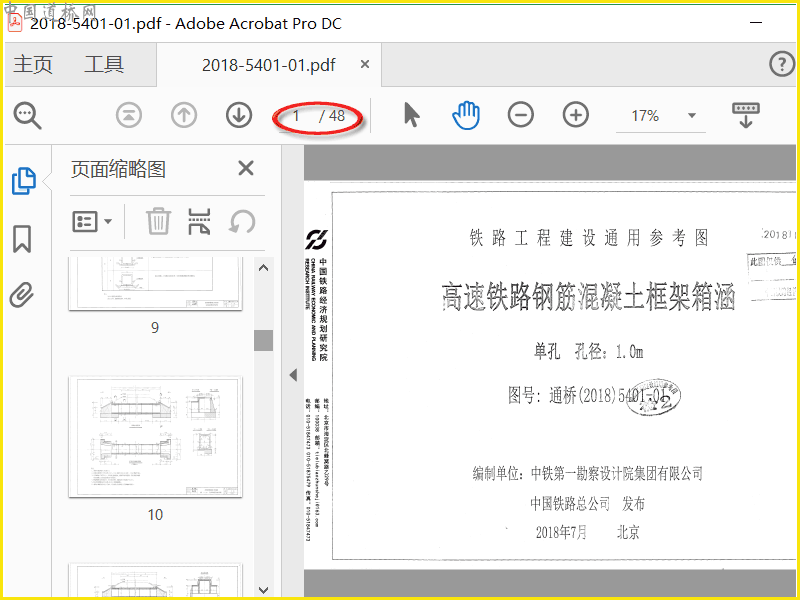Switch to the 主页 tab
Image resolution: width=800 pixels, height=600 pixels.
click(x=33, y=65)
